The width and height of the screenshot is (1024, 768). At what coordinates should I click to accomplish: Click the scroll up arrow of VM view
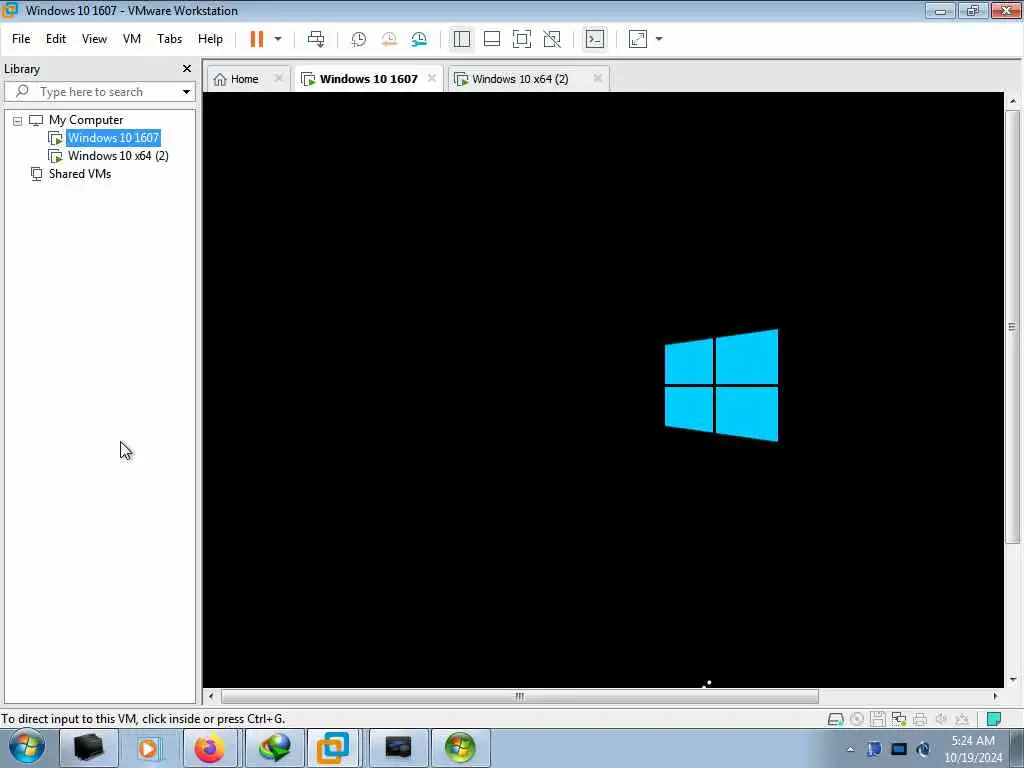click(1013, 101)
